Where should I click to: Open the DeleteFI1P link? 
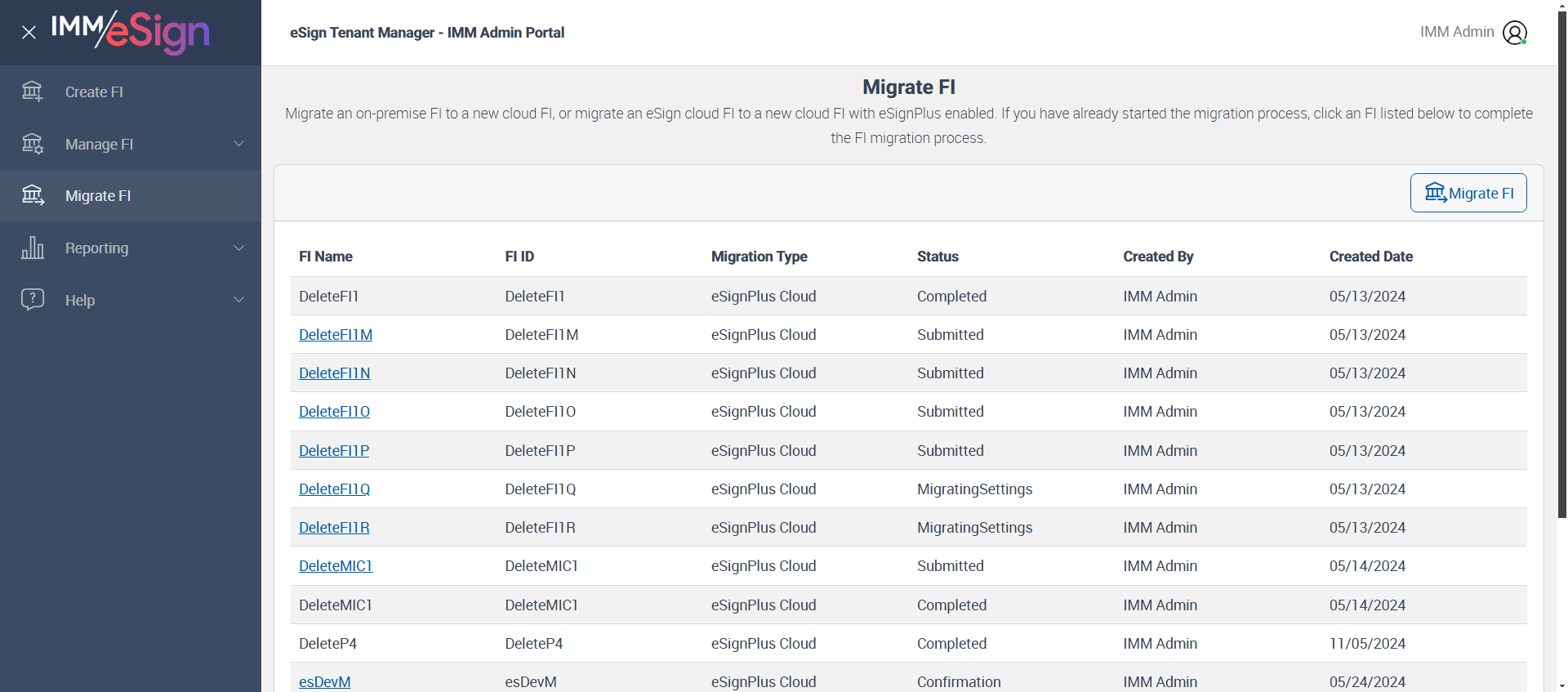point(334,451)
